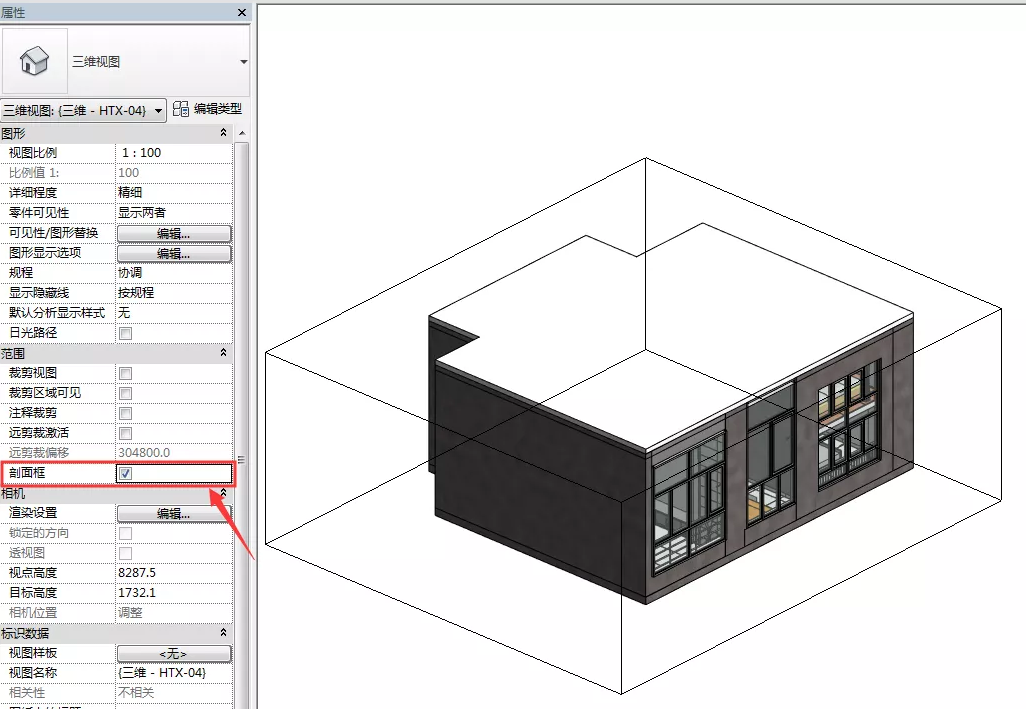Click the 3D view house type icon
Image resolution: width=1026 pixels, height=709 pixels.
(x=35, y=61)
